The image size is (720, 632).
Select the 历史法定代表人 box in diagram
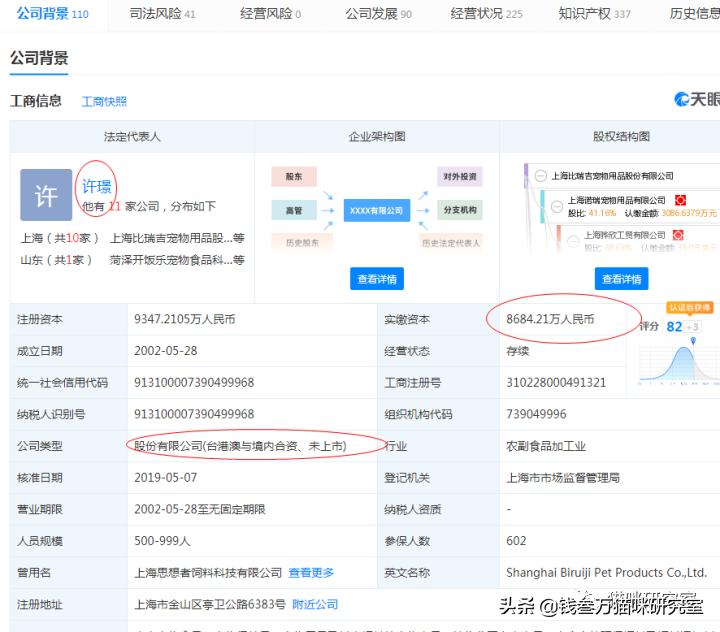coord(451,243)
